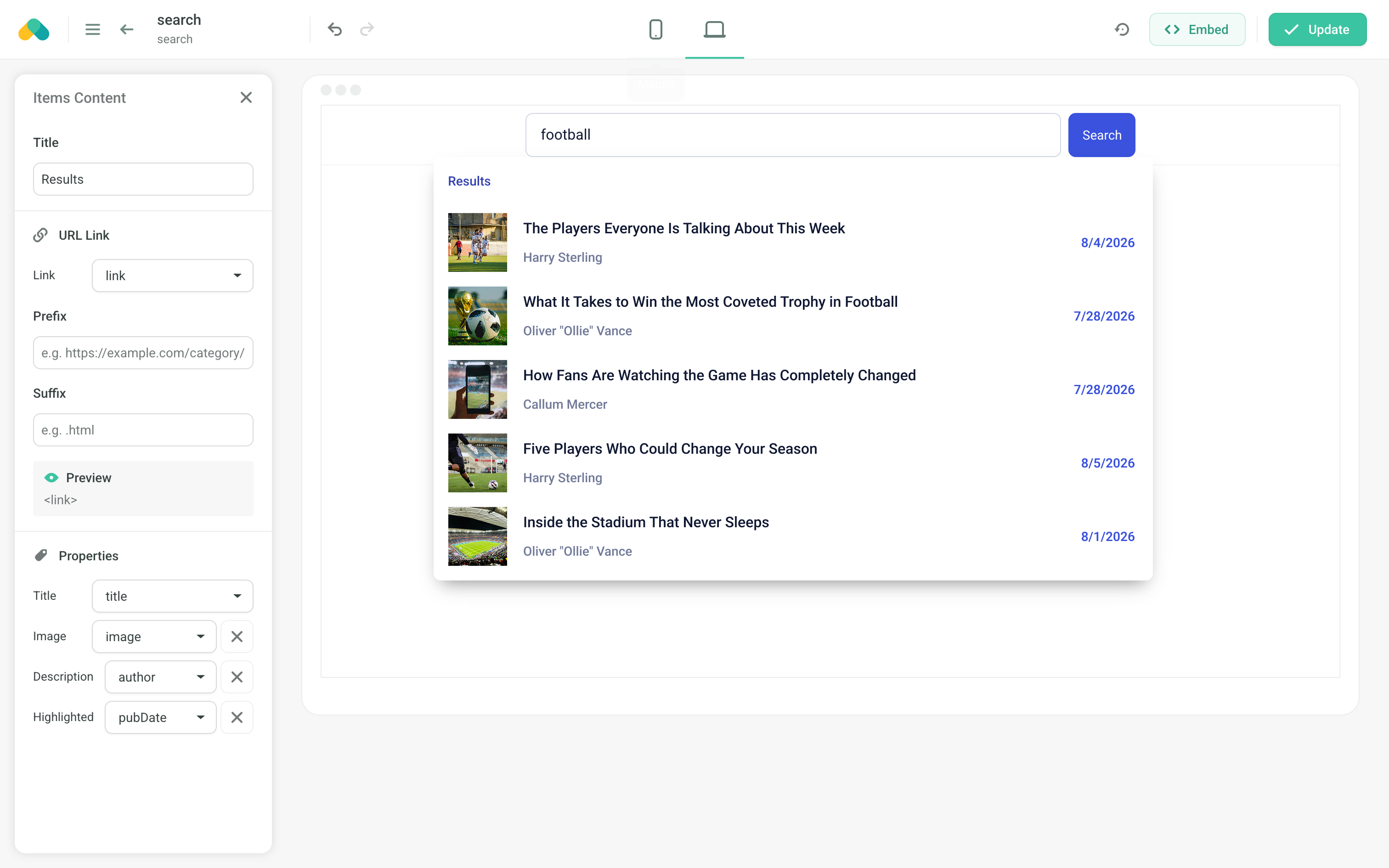
Task: Switch to desktop laptop preview
Action: (x=715, y=29)
